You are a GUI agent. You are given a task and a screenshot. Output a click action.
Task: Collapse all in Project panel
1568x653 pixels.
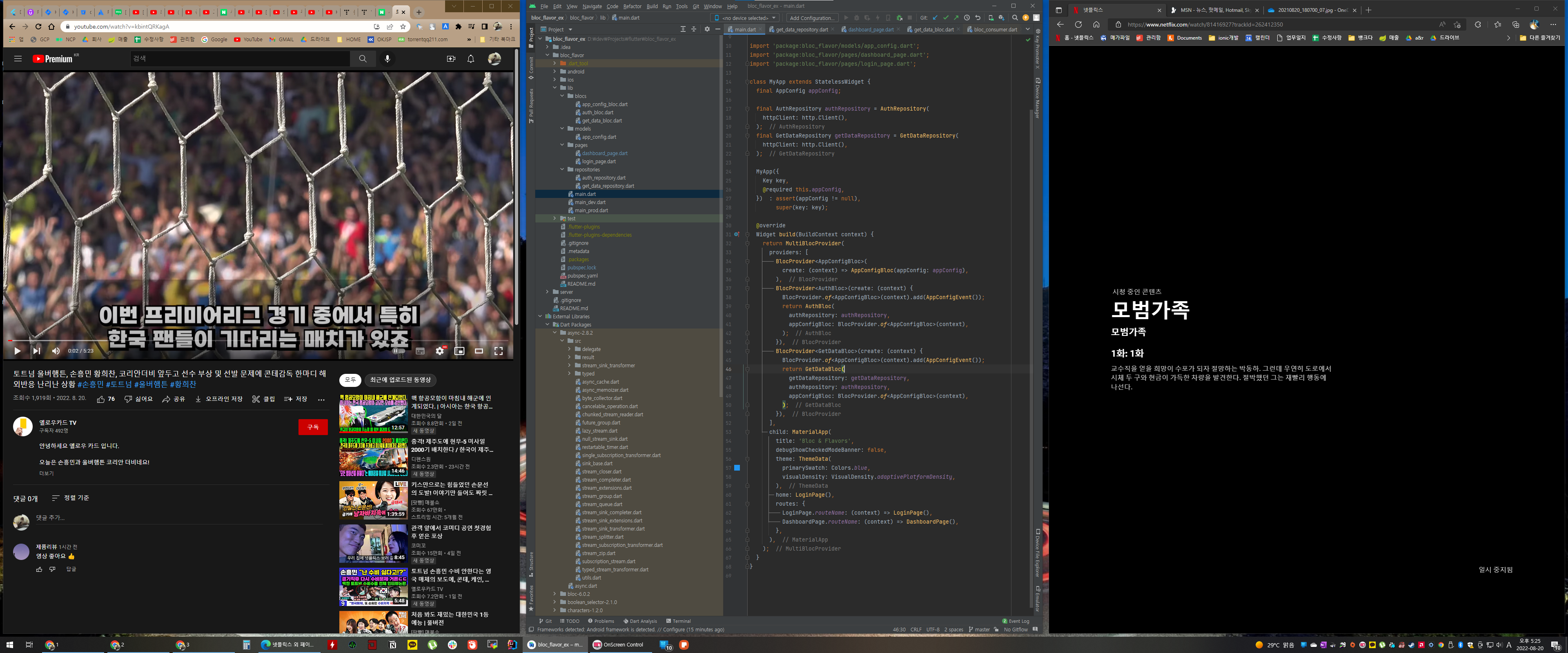693,29
